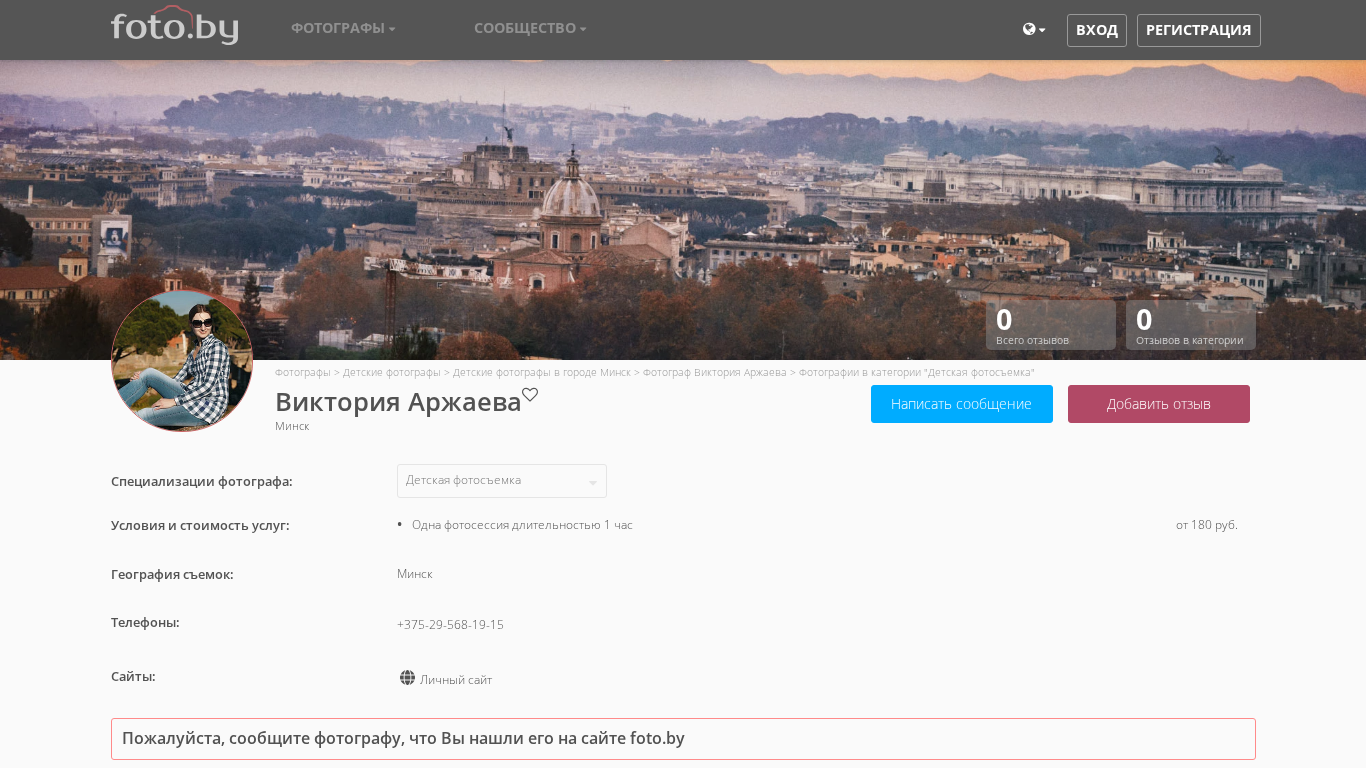Viewport: 1366px width, 768px height.
Task: Click the photographer's round profile photo
Action: (x=182, y=360)
